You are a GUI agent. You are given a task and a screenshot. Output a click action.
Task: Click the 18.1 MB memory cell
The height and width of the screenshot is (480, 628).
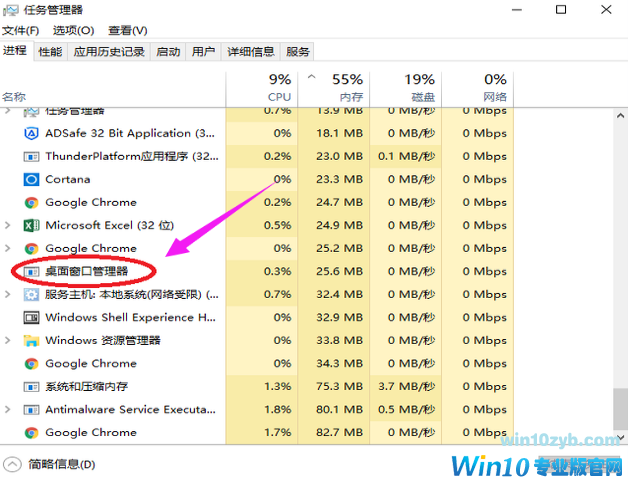(334, 133)
